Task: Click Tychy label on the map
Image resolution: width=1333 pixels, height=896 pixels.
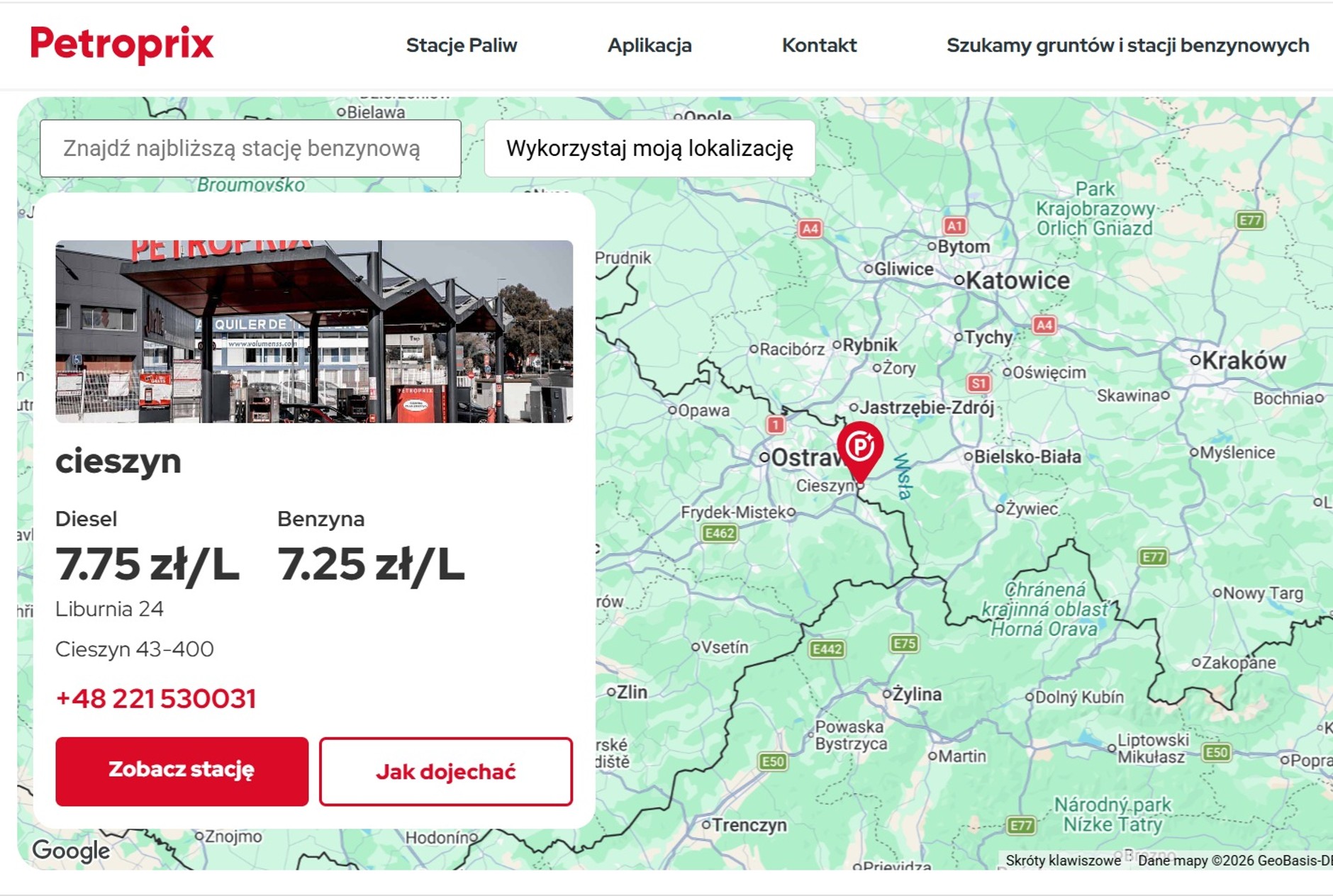Action: [x=988, y=337]
